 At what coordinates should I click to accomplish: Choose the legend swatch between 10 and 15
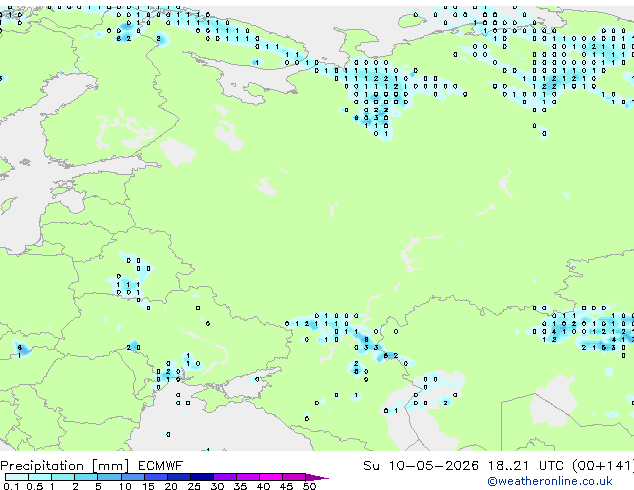tap(132, 477)
